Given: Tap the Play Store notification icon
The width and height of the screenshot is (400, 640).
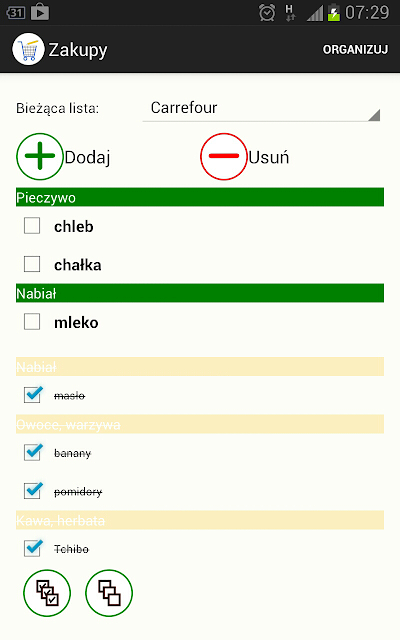Looking at the screenshot, I should (x=40, y=12).
